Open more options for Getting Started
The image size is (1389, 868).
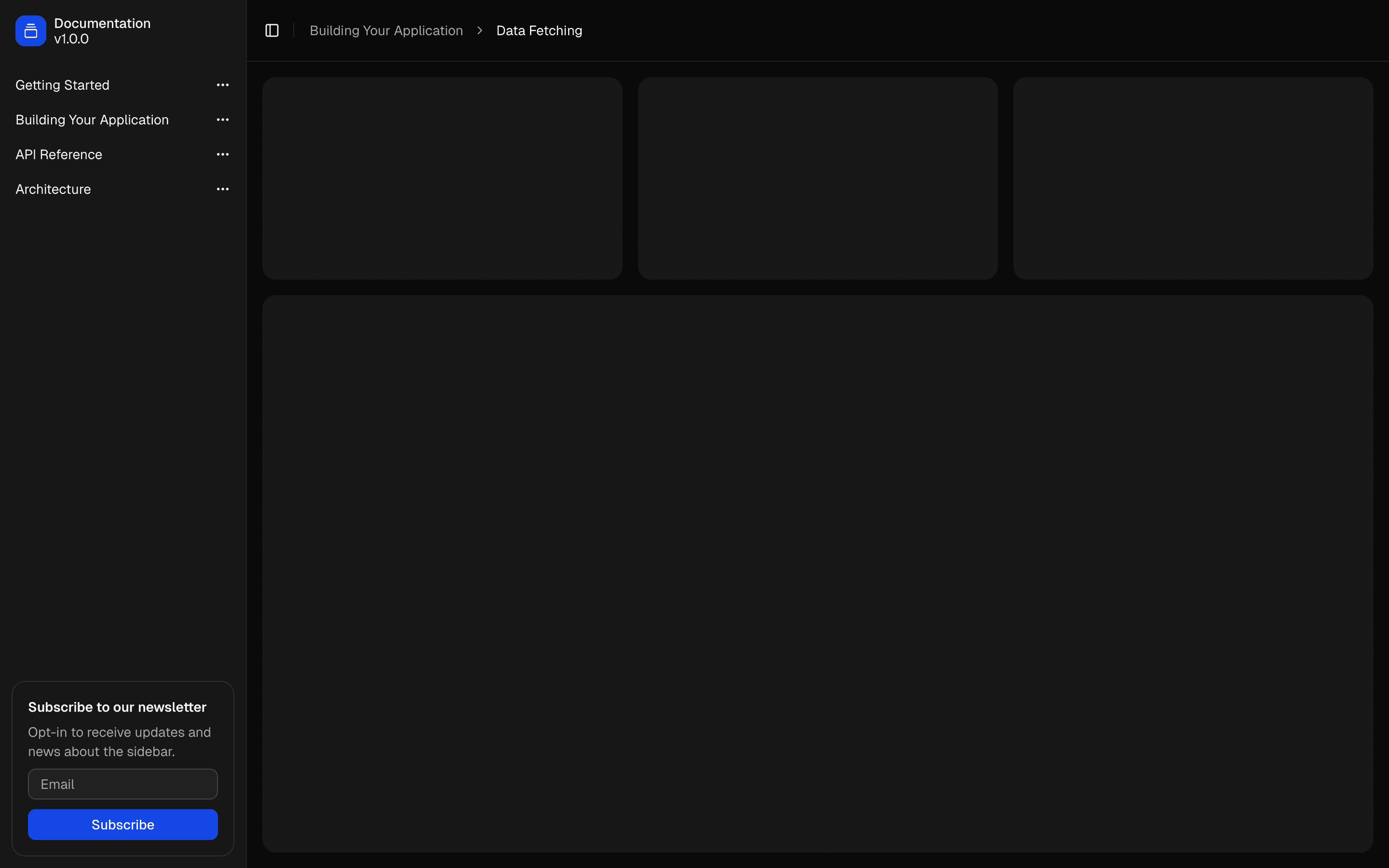coord(223,85)
